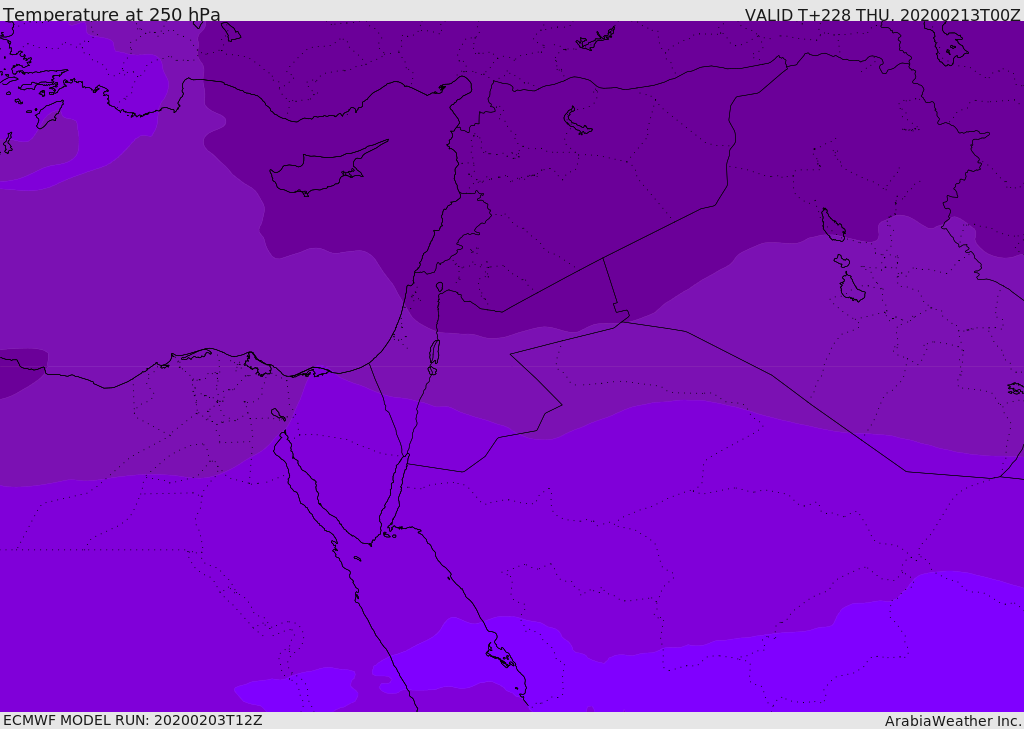Click the 'ECMWF MODEL RUN: 20200203T12Z' footer text
The width and height of the screenshot is (1024, 729).
(133, 720)
